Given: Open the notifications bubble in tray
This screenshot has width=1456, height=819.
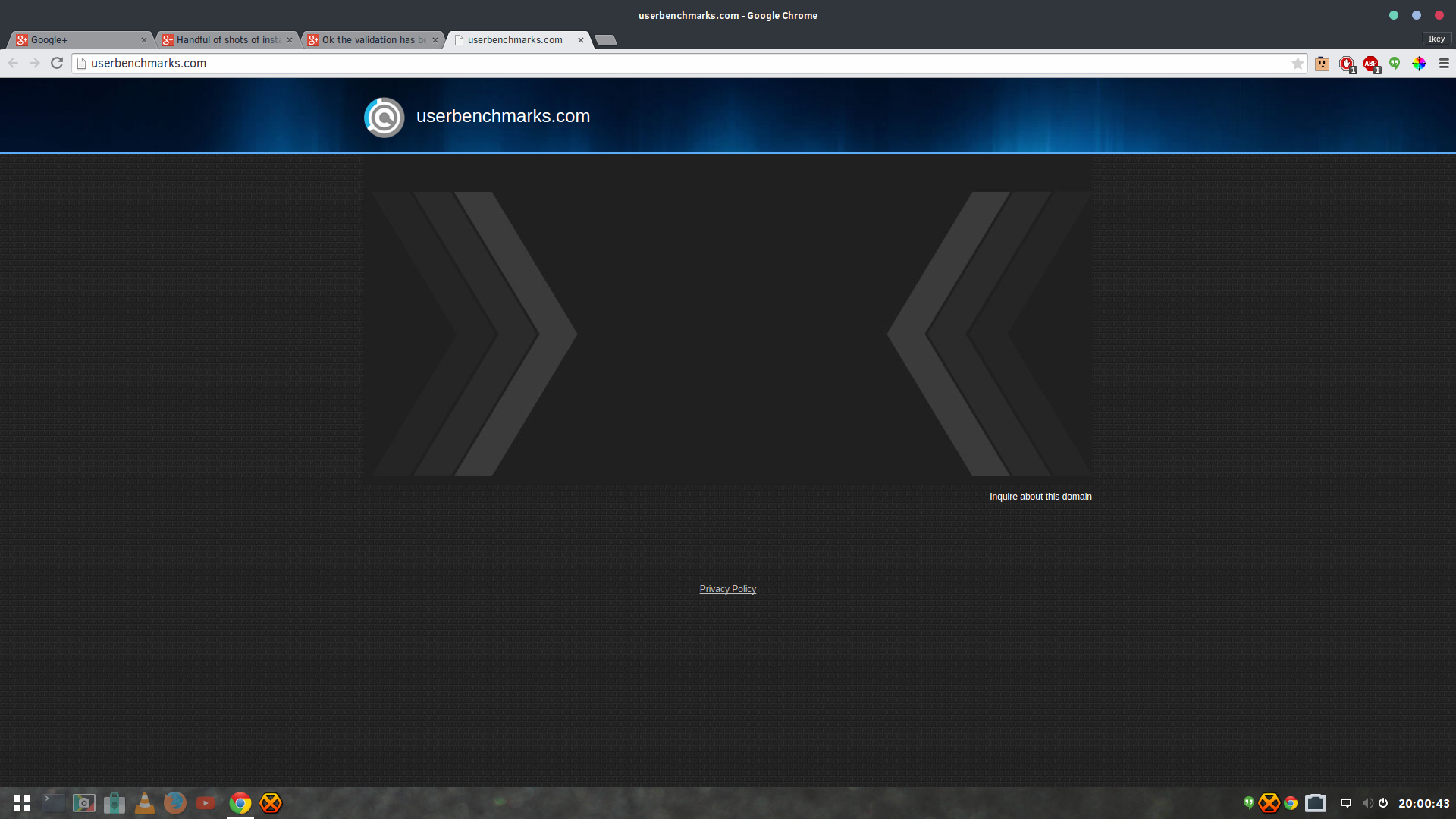Looking at the screenshot, I should click(1346, 803).
